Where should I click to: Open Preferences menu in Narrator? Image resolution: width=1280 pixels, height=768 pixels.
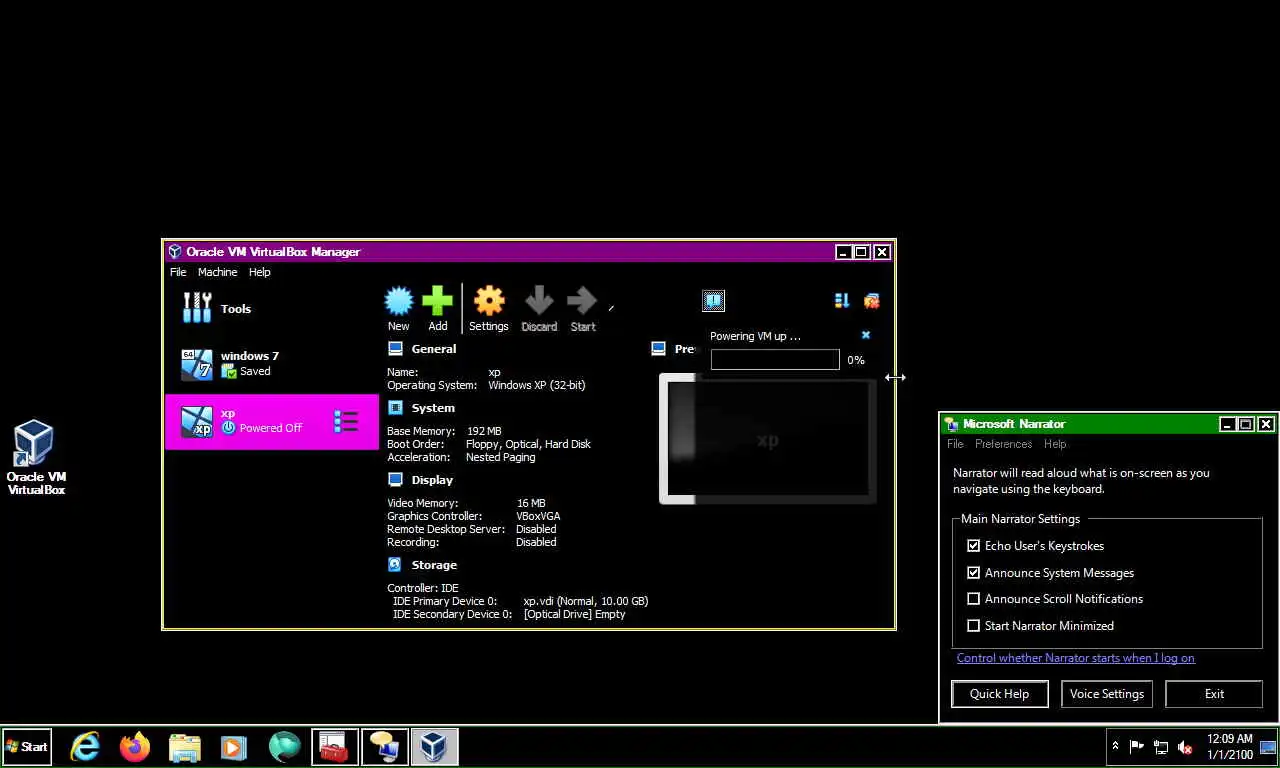(x=1003, y=444)
